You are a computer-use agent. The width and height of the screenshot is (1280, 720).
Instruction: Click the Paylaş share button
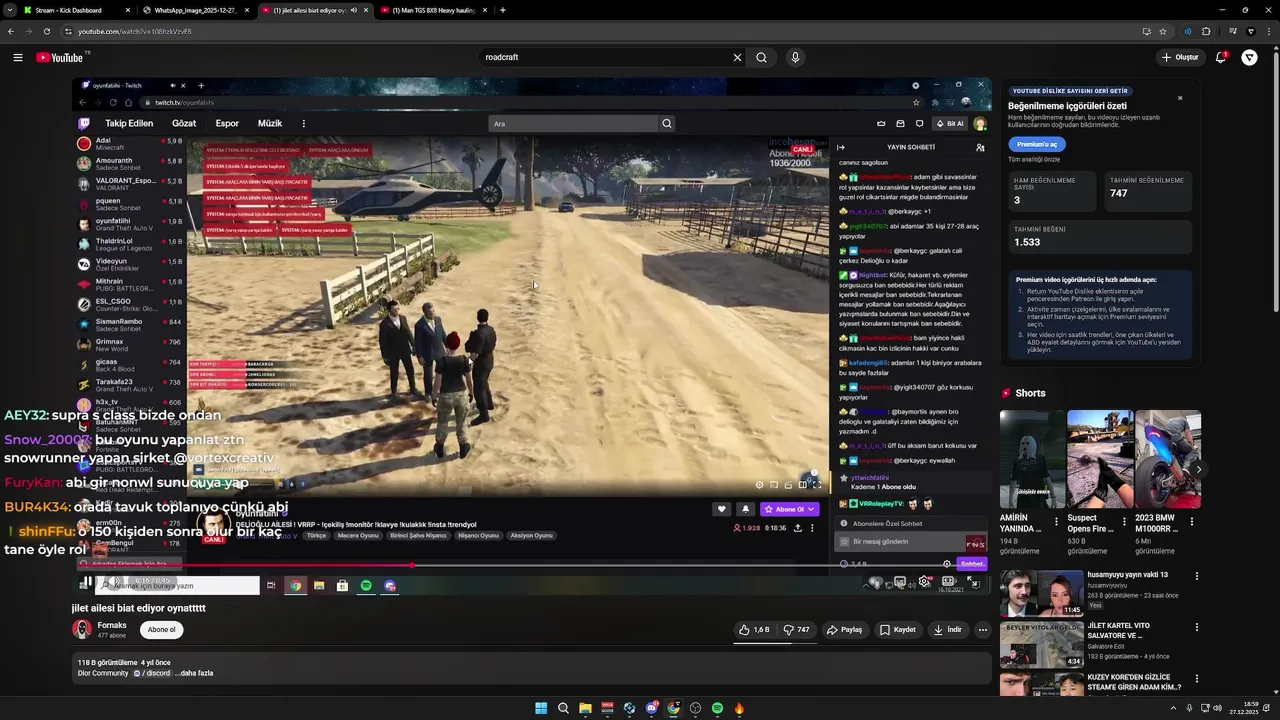tap(845, 630)
